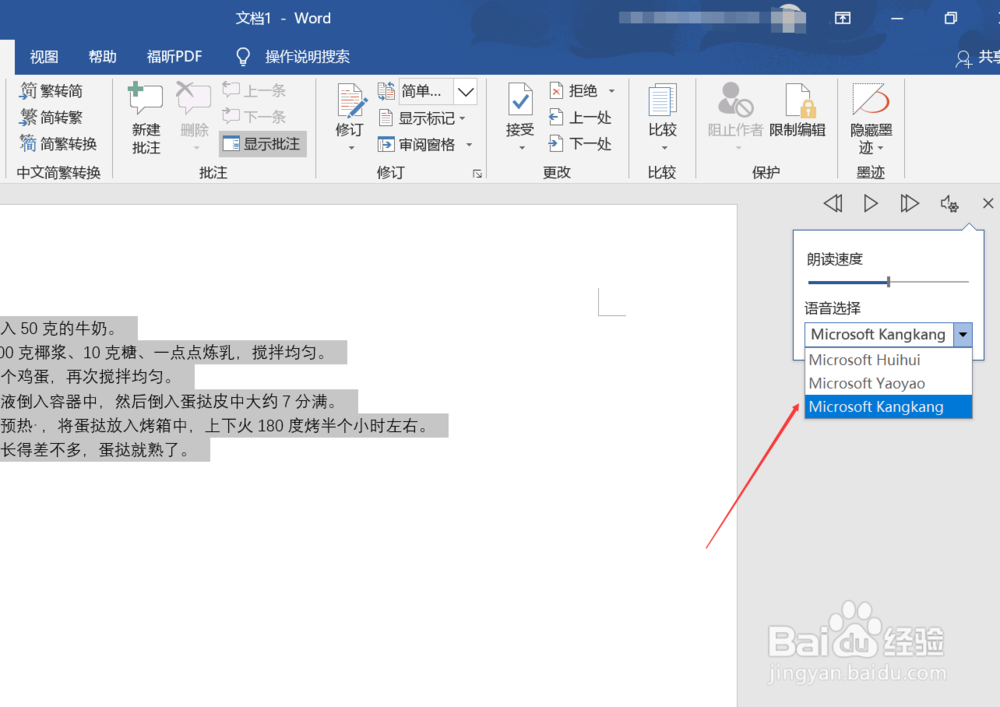Insert a new comment with 新建批注

(x=145, y=119)
